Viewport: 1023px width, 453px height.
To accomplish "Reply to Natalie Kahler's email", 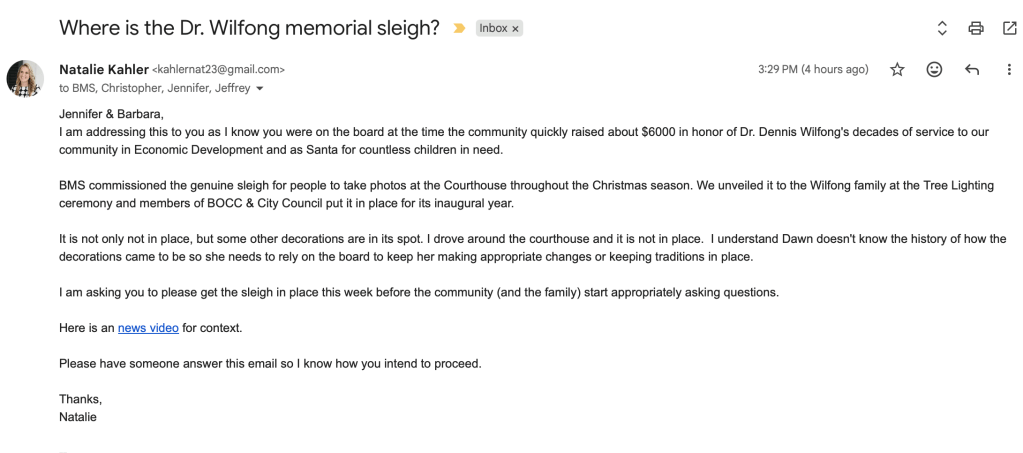I will 971,70.
